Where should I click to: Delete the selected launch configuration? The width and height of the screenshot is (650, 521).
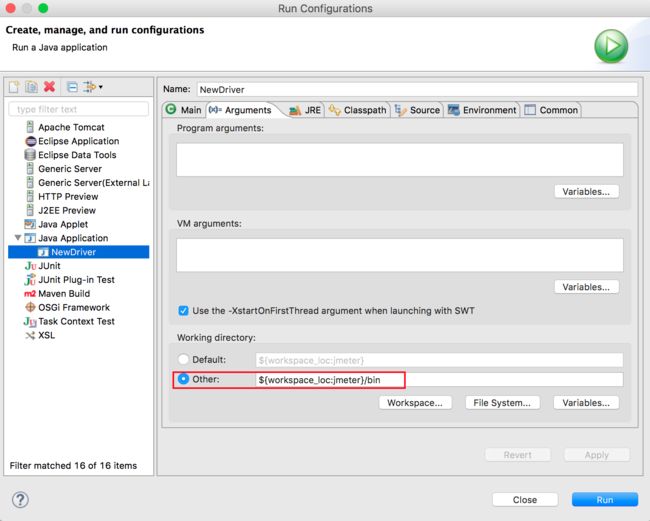[49, 87]
